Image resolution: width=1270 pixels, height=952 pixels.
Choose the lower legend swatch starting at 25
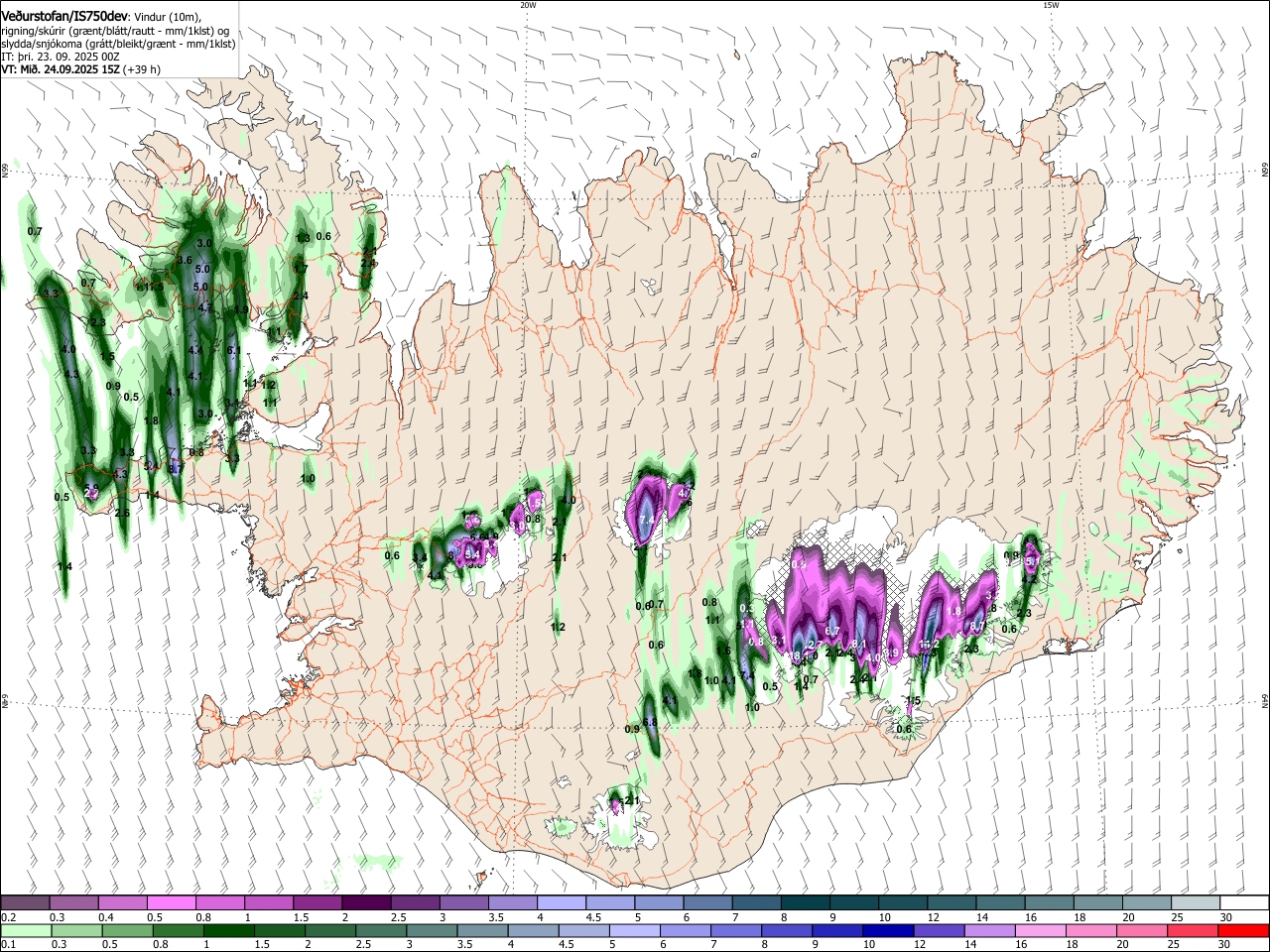pos(1193,930)
